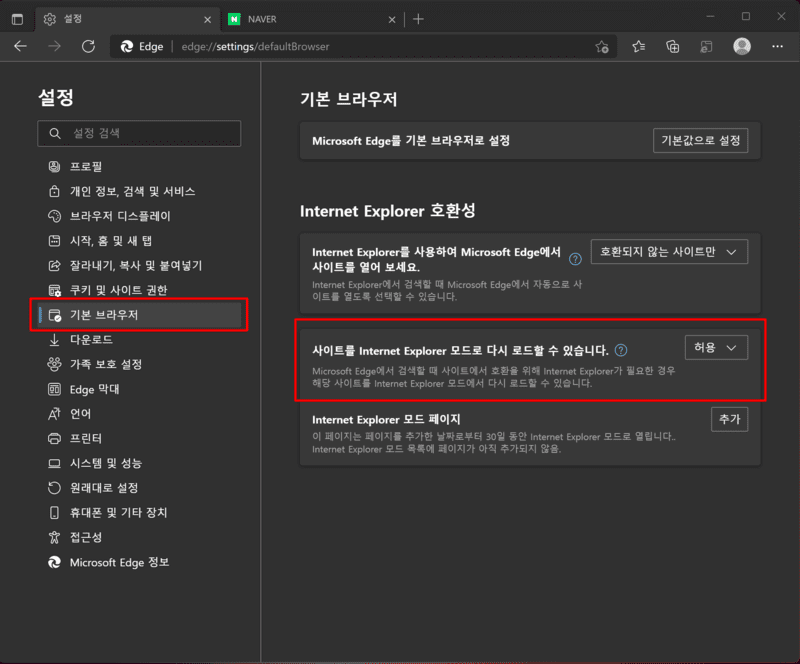
Task: Click the palette icon for 브라우저 디스플레이
Action: [54, 216]
